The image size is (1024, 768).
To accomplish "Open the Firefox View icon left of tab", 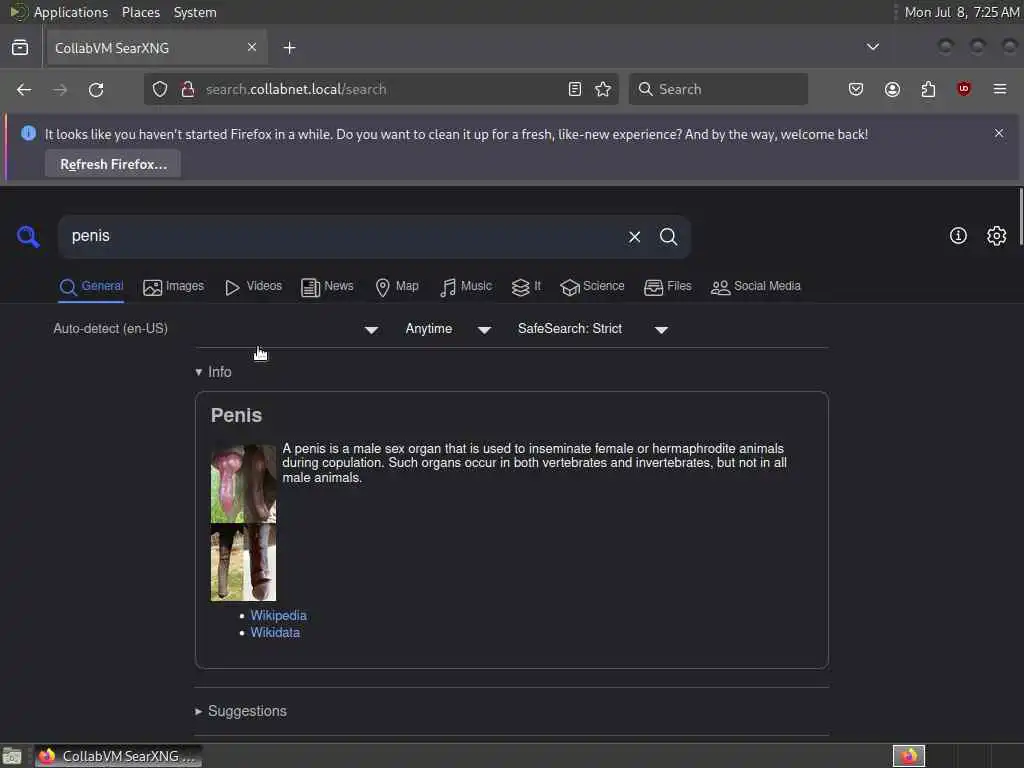I will point(20,48).
